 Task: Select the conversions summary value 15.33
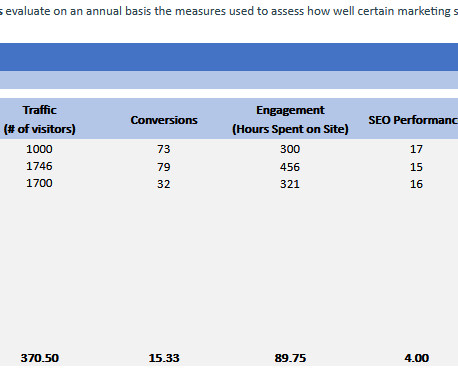click(164, 358)
